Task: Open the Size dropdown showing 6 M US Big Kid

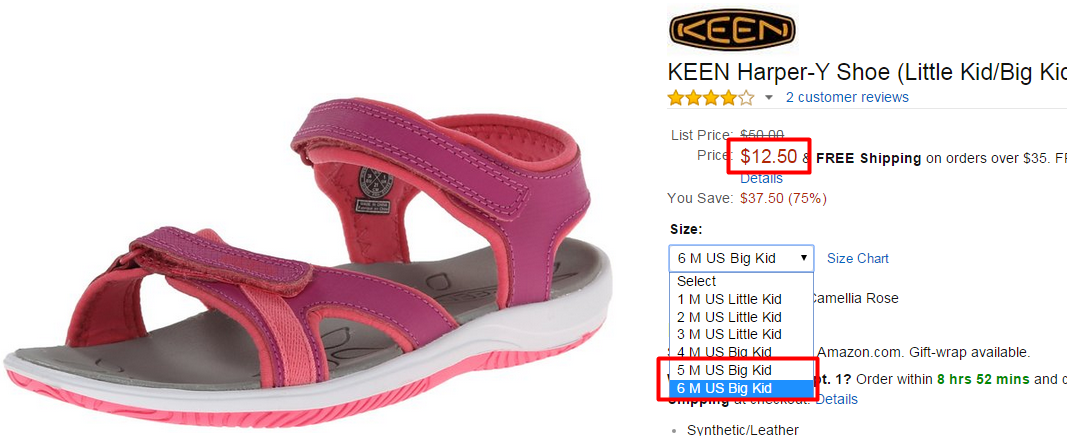Action: (x=741, y=258)
